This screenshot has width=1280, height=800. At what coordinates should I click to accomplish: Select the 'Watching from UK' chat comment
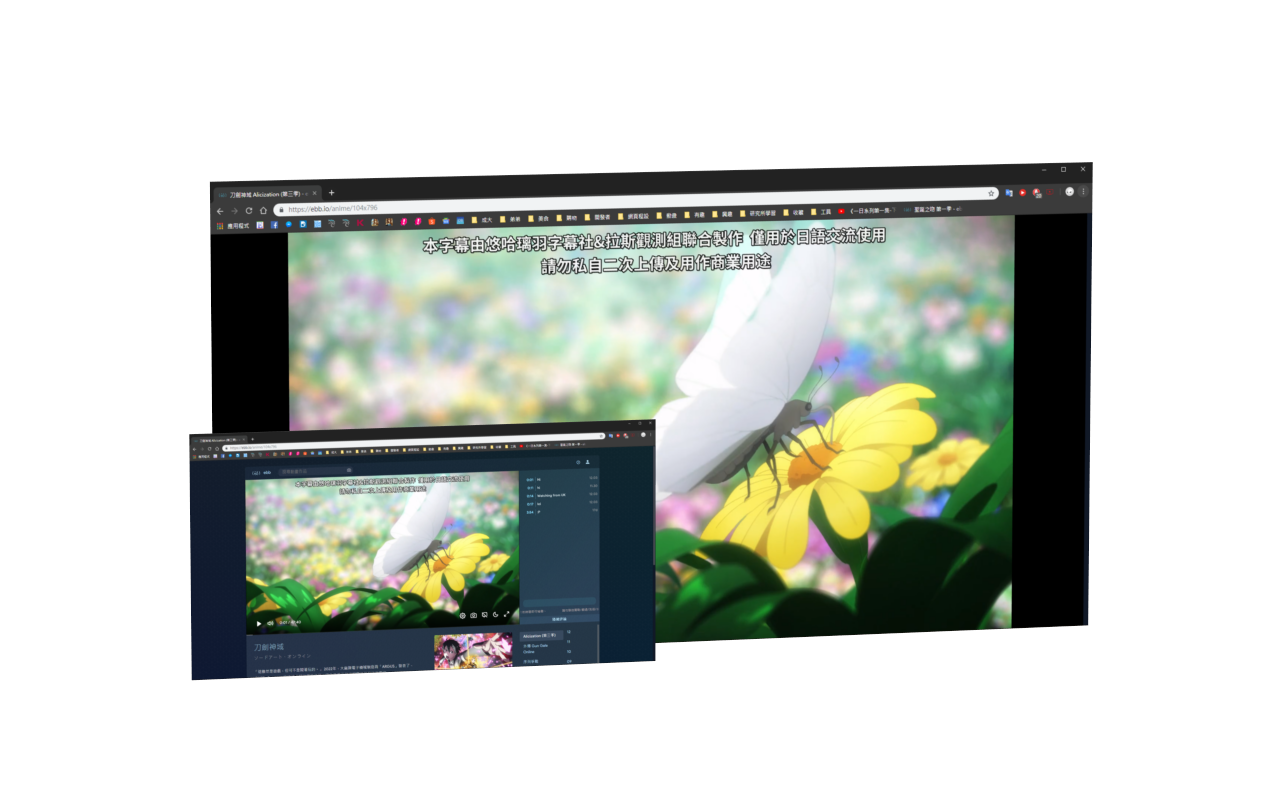click(551, 495)
